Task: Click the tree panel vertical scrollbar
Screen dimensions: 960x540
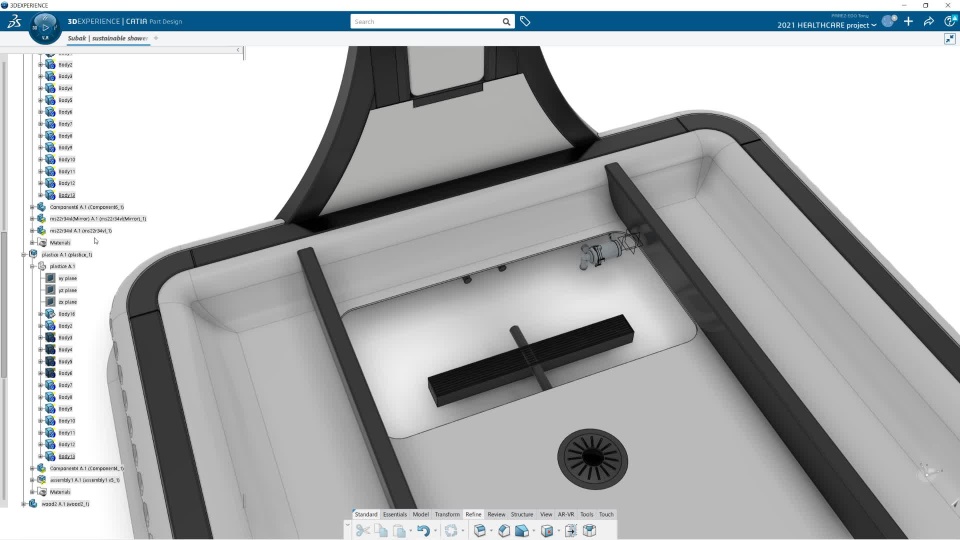Action: click(x=4, y=305)
